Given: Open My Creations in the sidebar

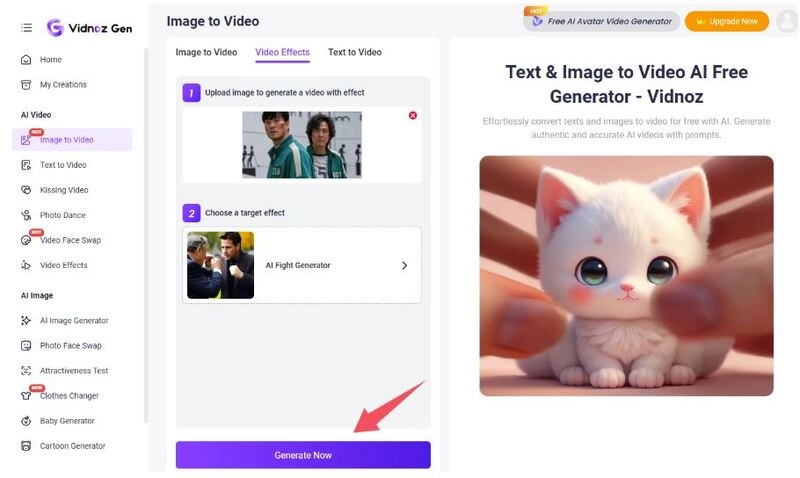Looking at the screenshot, I should [x=63, y=85].
